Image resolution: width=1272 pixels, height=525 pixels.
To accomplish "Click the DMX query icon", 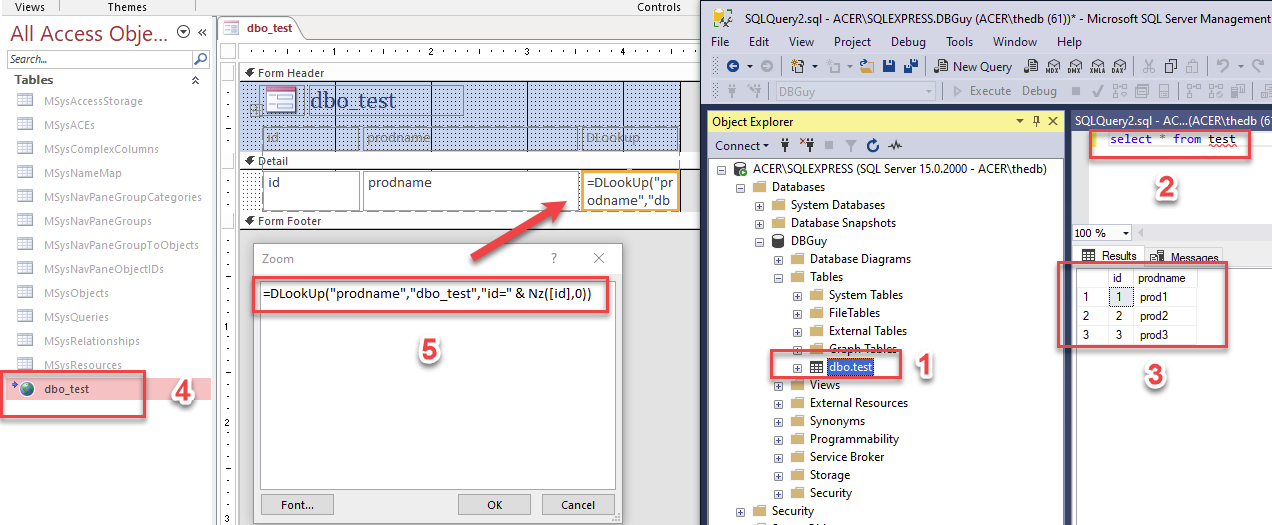I will 1075,66.
